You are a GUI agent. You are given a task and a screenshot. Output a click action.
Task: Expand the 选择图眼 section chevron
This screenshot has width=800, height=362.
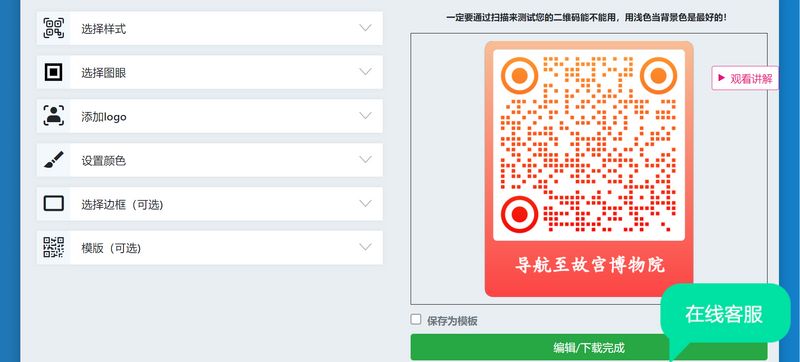coord(365,71)
